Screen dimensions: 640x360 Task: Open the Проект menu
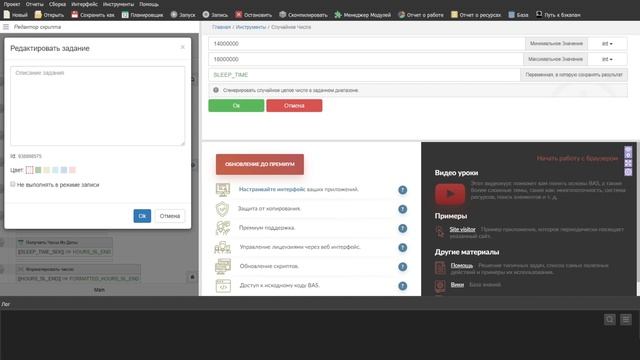point(12,4)
